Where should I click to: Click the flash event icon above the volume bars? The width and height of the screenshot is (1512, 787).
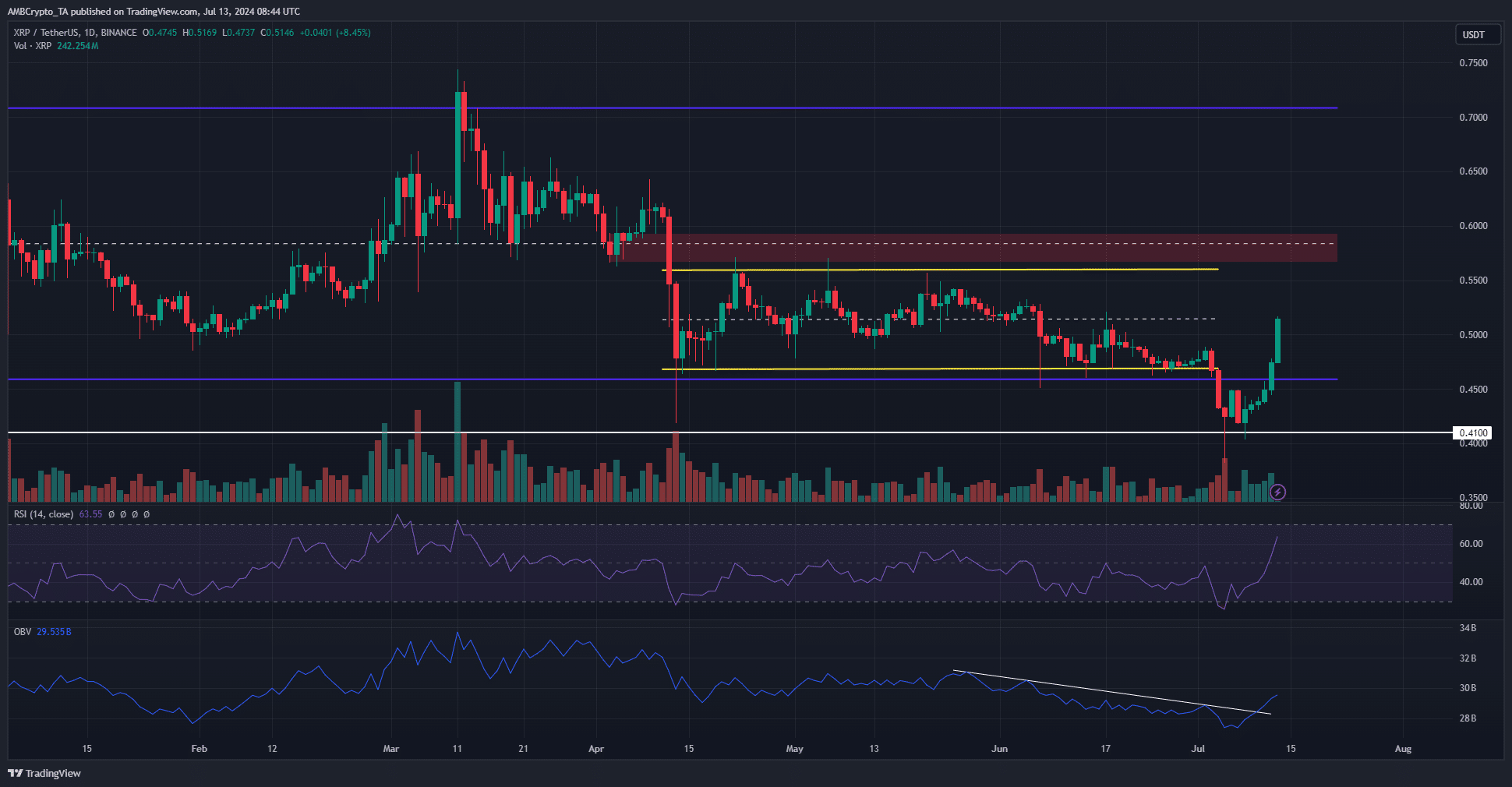click(x=1277, y=492)
